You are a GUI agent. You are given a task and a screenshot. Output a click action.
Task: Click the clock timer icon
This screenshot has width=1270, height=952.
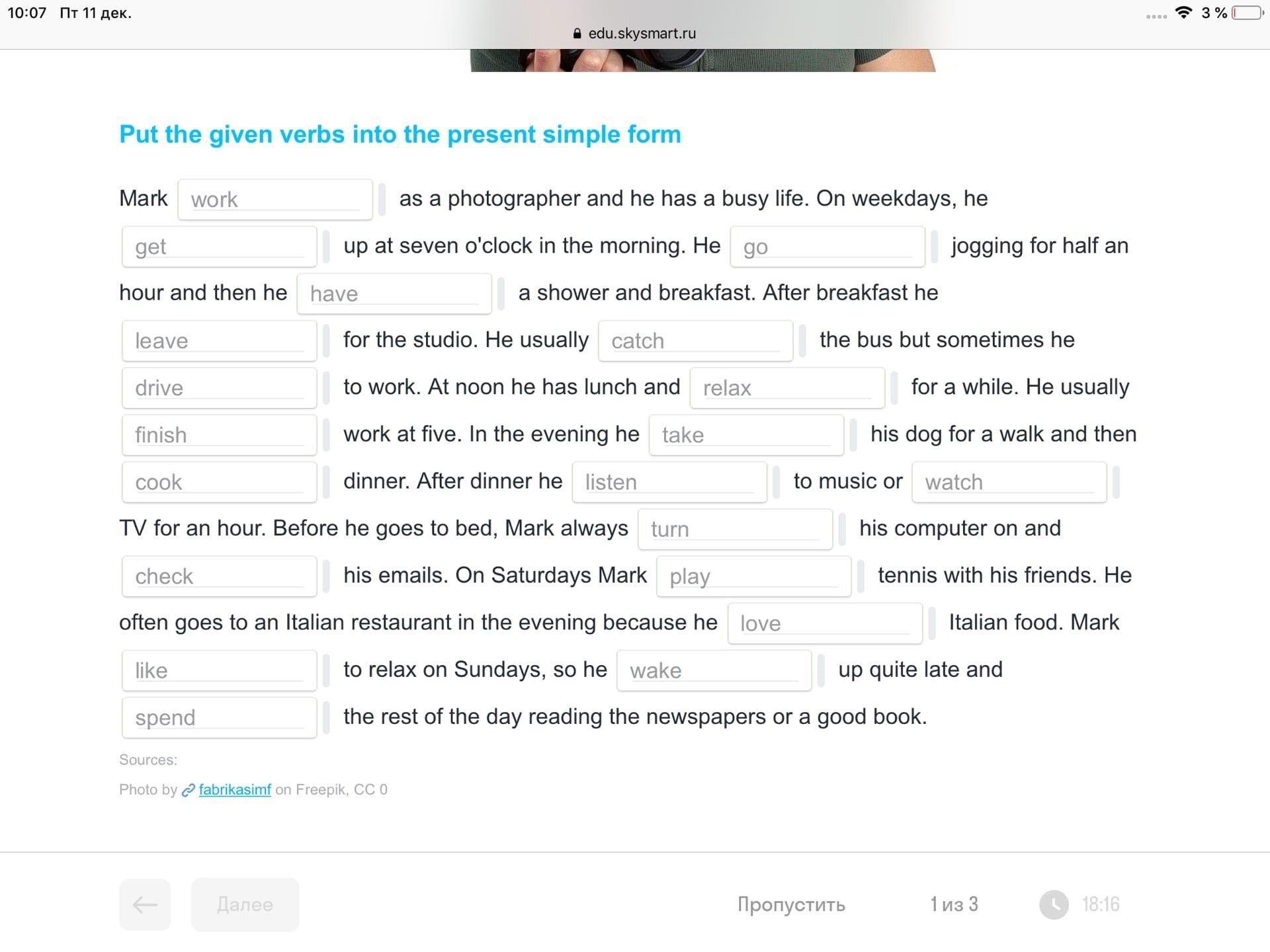pos(1054,904)
